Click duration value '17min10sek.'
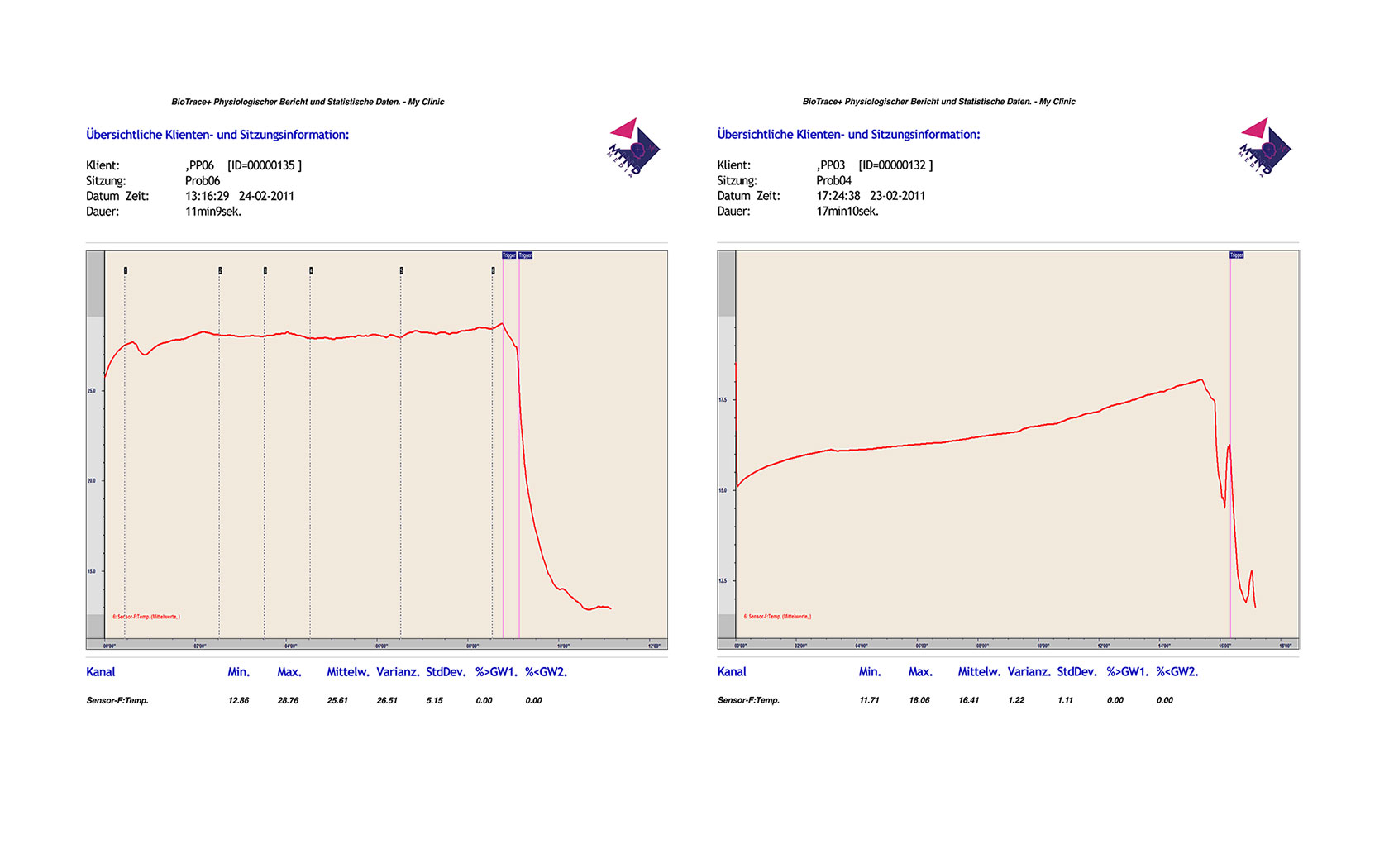The width and height of the screenshot is (1389, 868). 847,212
